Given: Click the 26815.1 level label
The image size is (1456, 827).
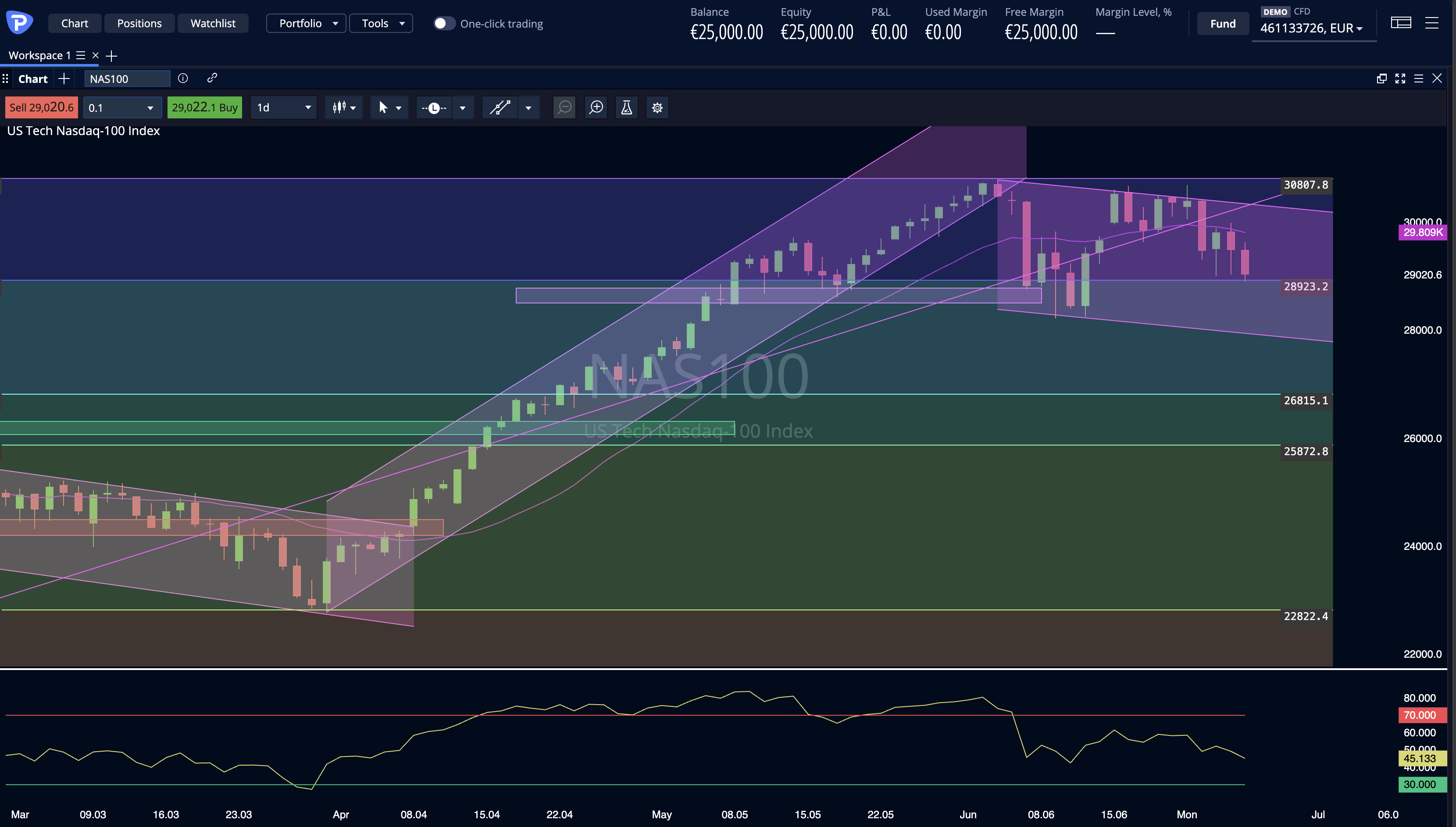Looking at the screenshot, I should (1306, 400).
